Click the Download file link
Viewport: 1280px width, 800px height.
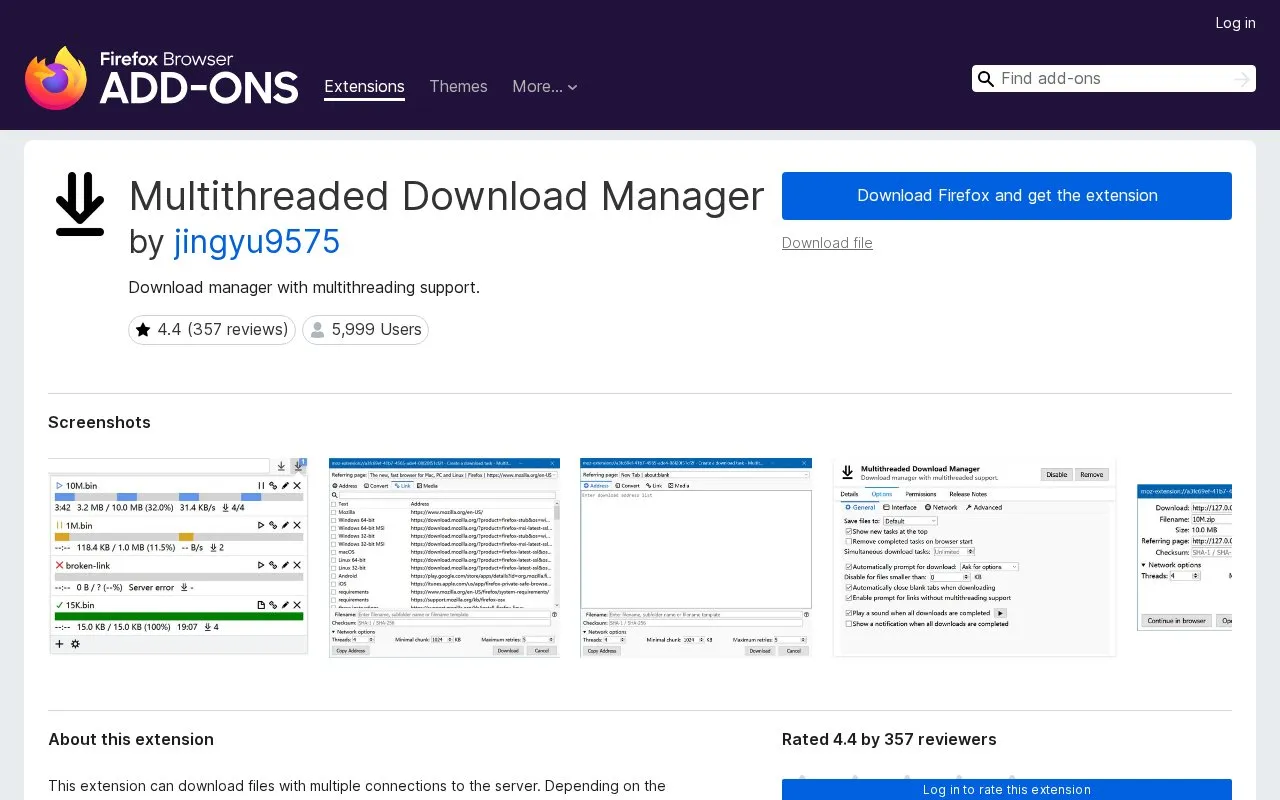(827, 243)
